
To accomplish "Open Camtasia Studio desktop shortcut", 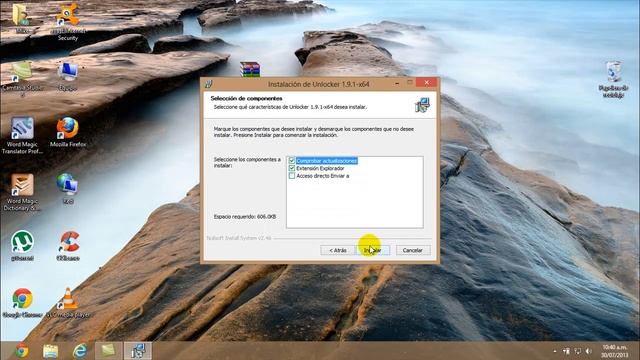I will point(22,79).
